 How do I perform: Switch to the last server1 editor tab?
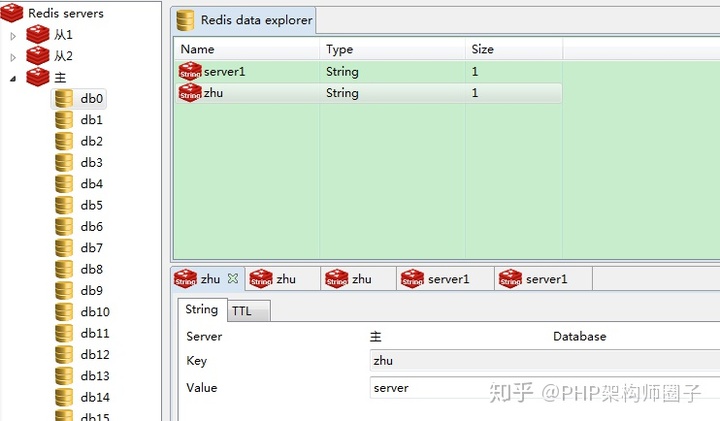click(x=544, y=279)
